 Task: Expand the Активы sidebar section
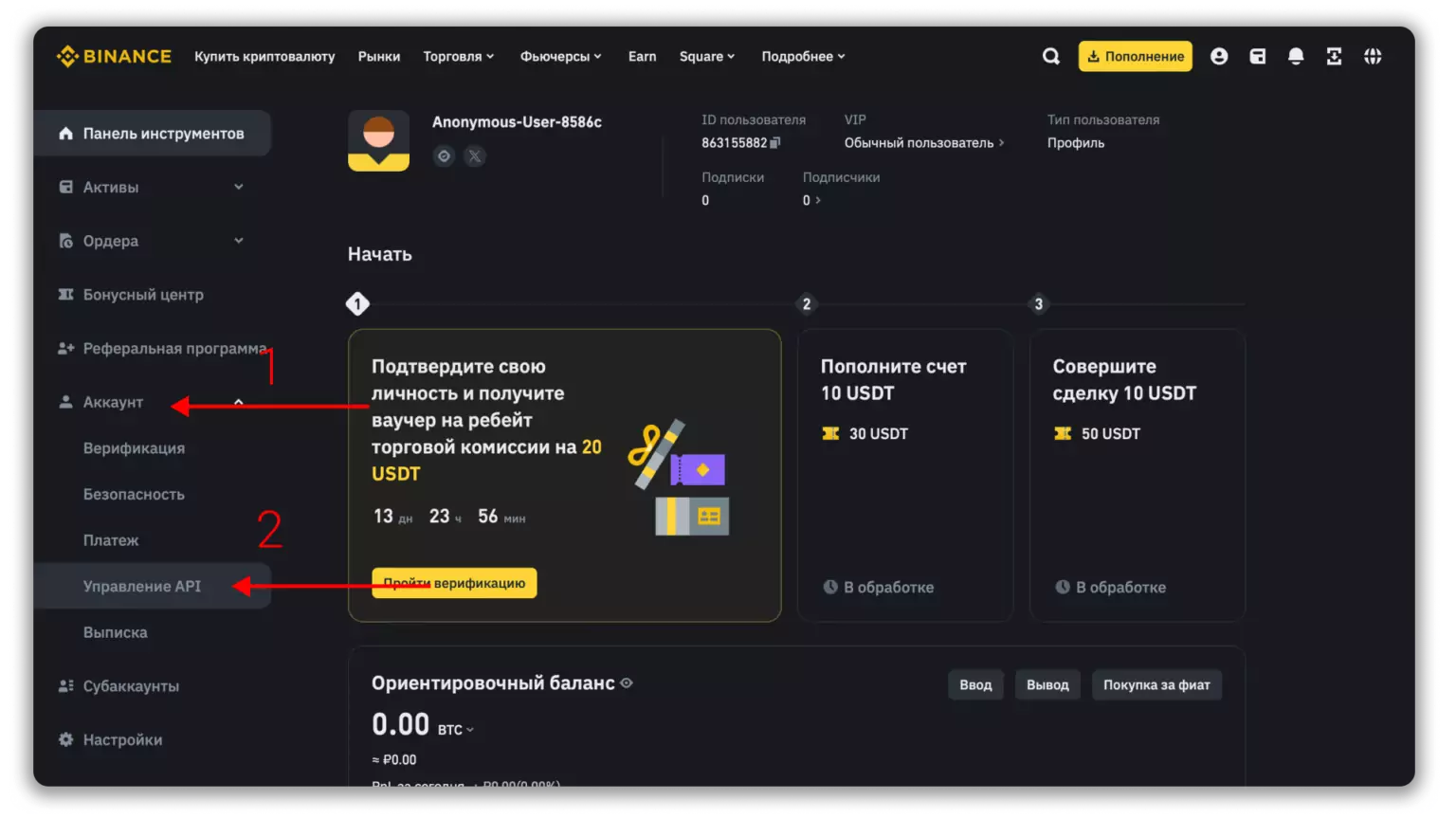(x=153, y=187)
